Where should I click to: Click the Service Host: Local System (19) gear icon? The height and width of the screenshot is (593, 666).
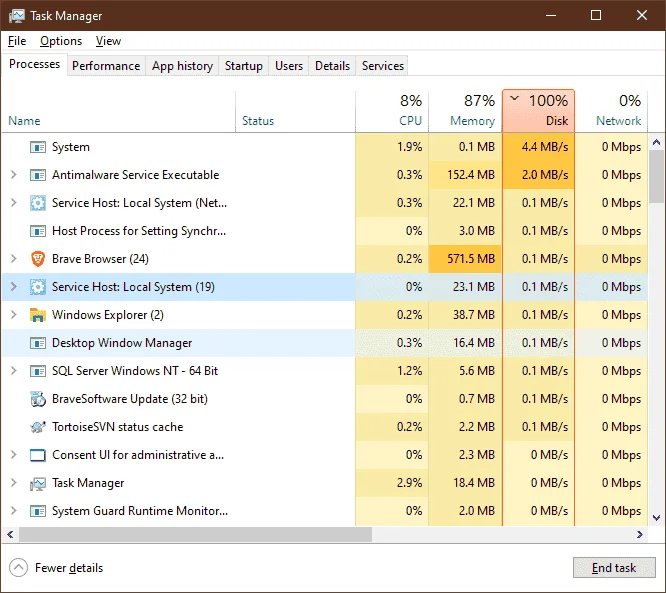coord(38,287)
